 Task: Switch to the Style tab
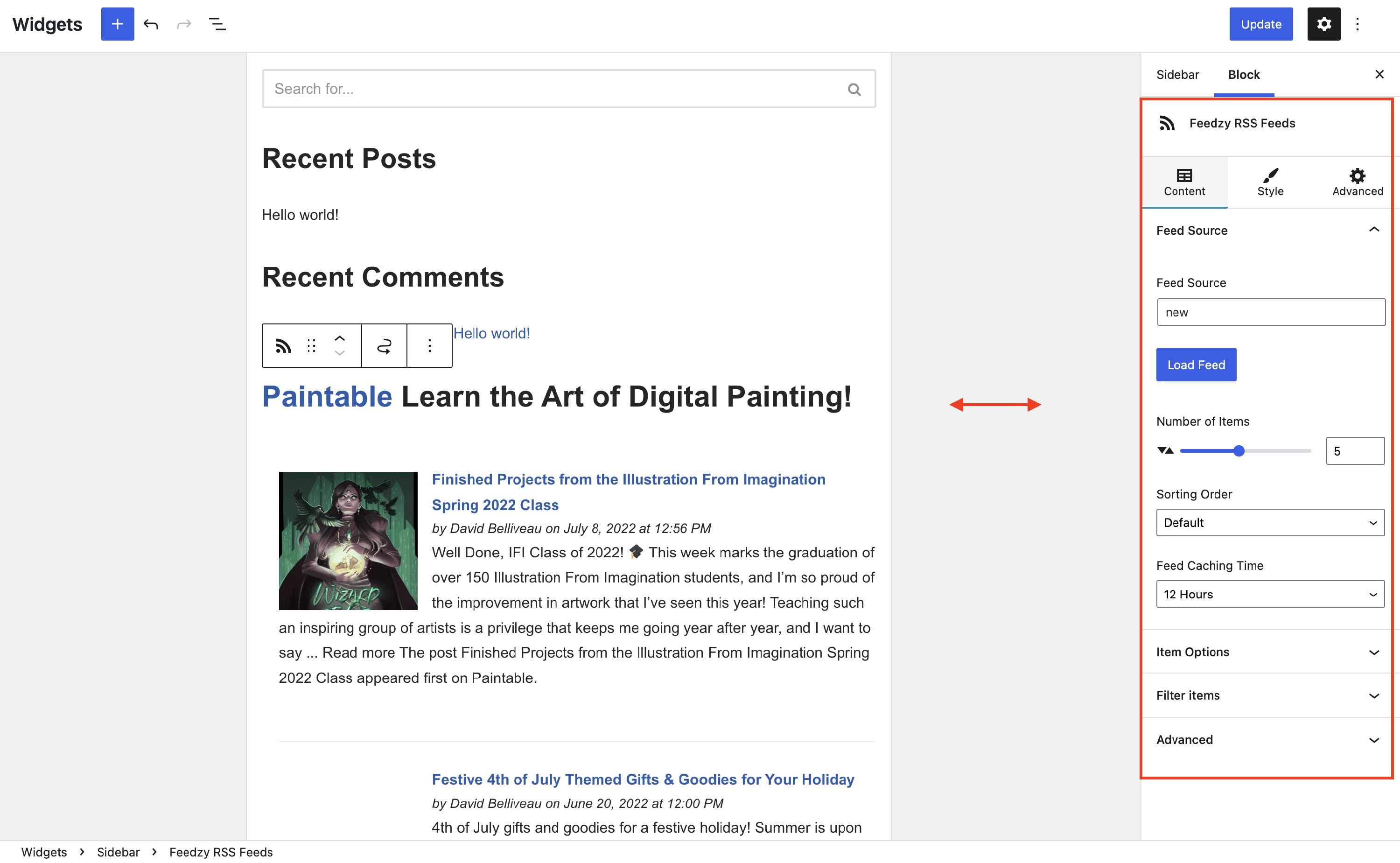[x=1270, y=182]
